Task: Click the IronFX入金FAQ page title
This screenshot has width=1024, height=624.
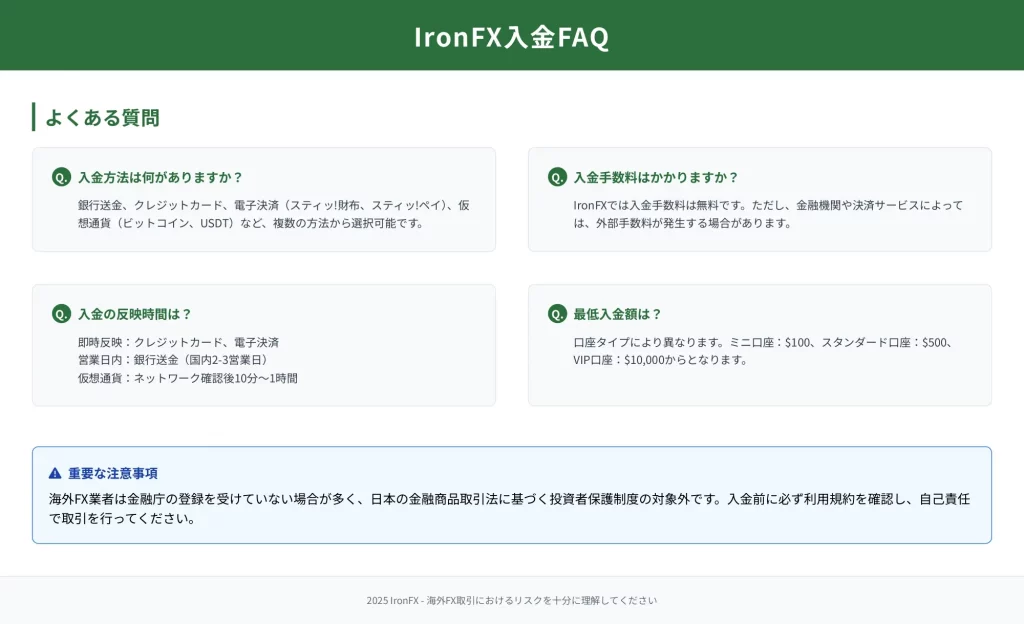Action: [x=511, y=37]
